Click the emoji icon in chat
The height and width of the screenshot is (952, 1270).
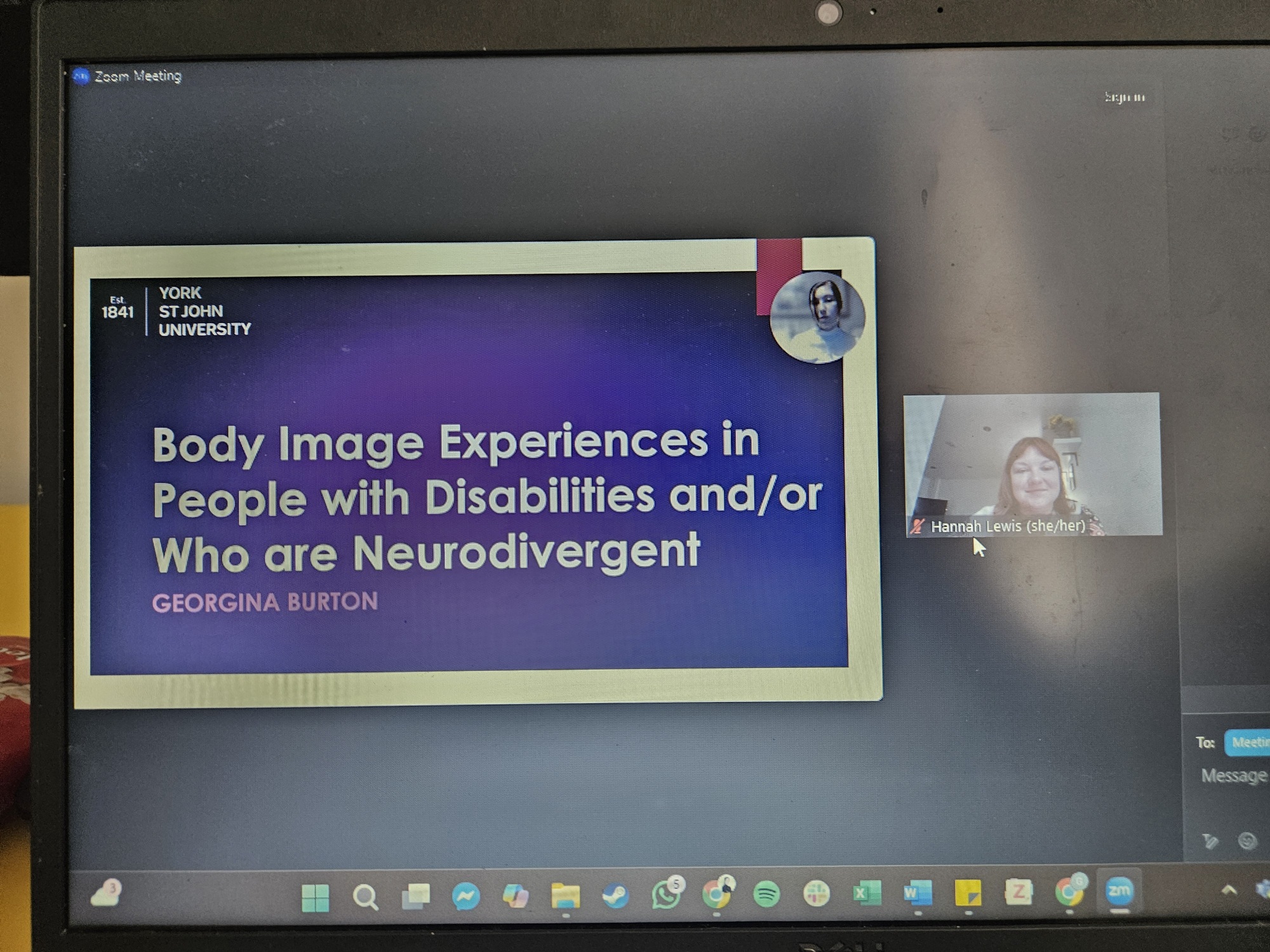[1248, 841]
